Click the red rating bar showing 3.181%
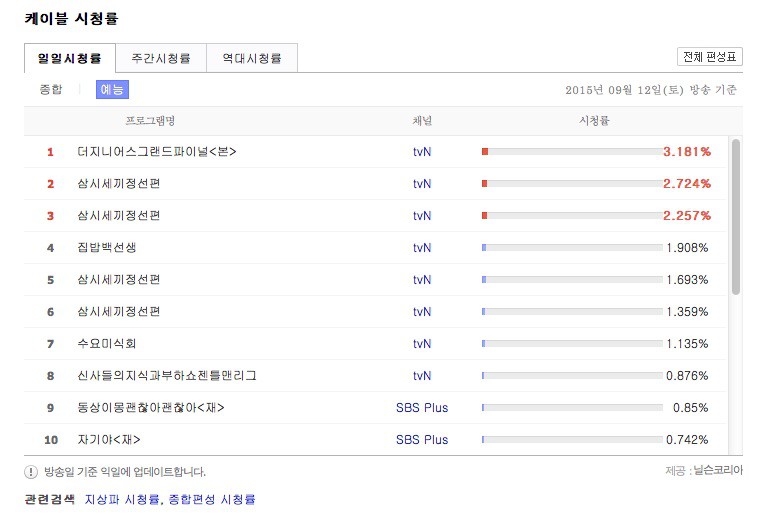767x514 pixels. tap(572, 152)
